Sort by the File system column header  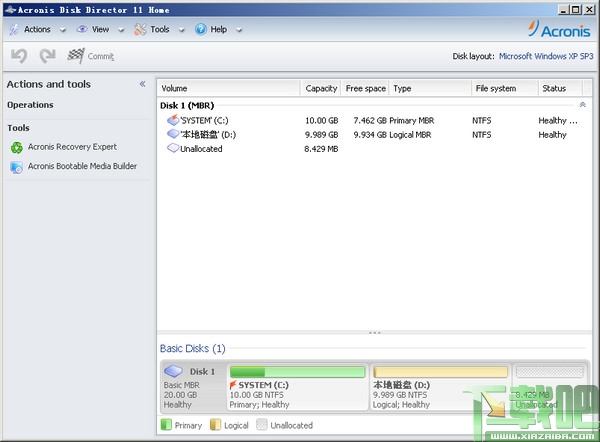pos(505,88)
